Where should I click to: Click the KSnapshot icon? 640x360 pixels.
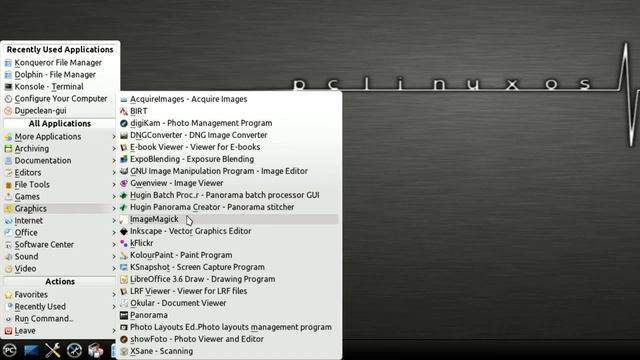[x=124, y=267]
